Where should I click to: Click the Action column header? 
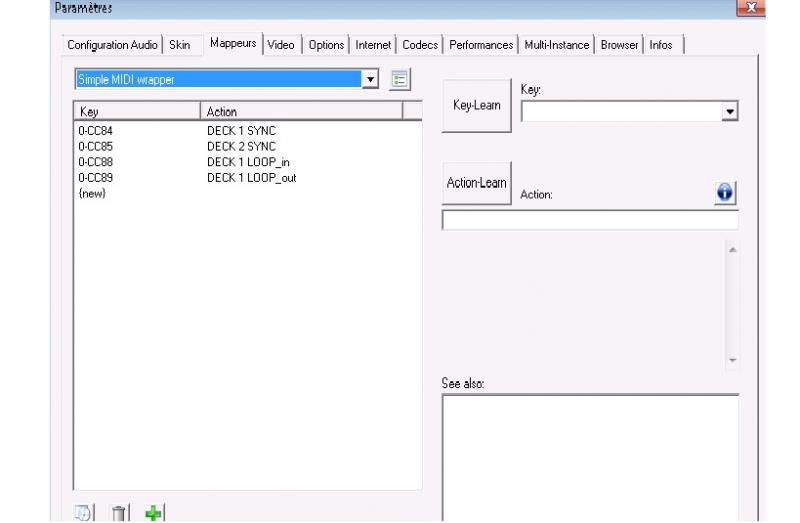(x=300, y=111)
